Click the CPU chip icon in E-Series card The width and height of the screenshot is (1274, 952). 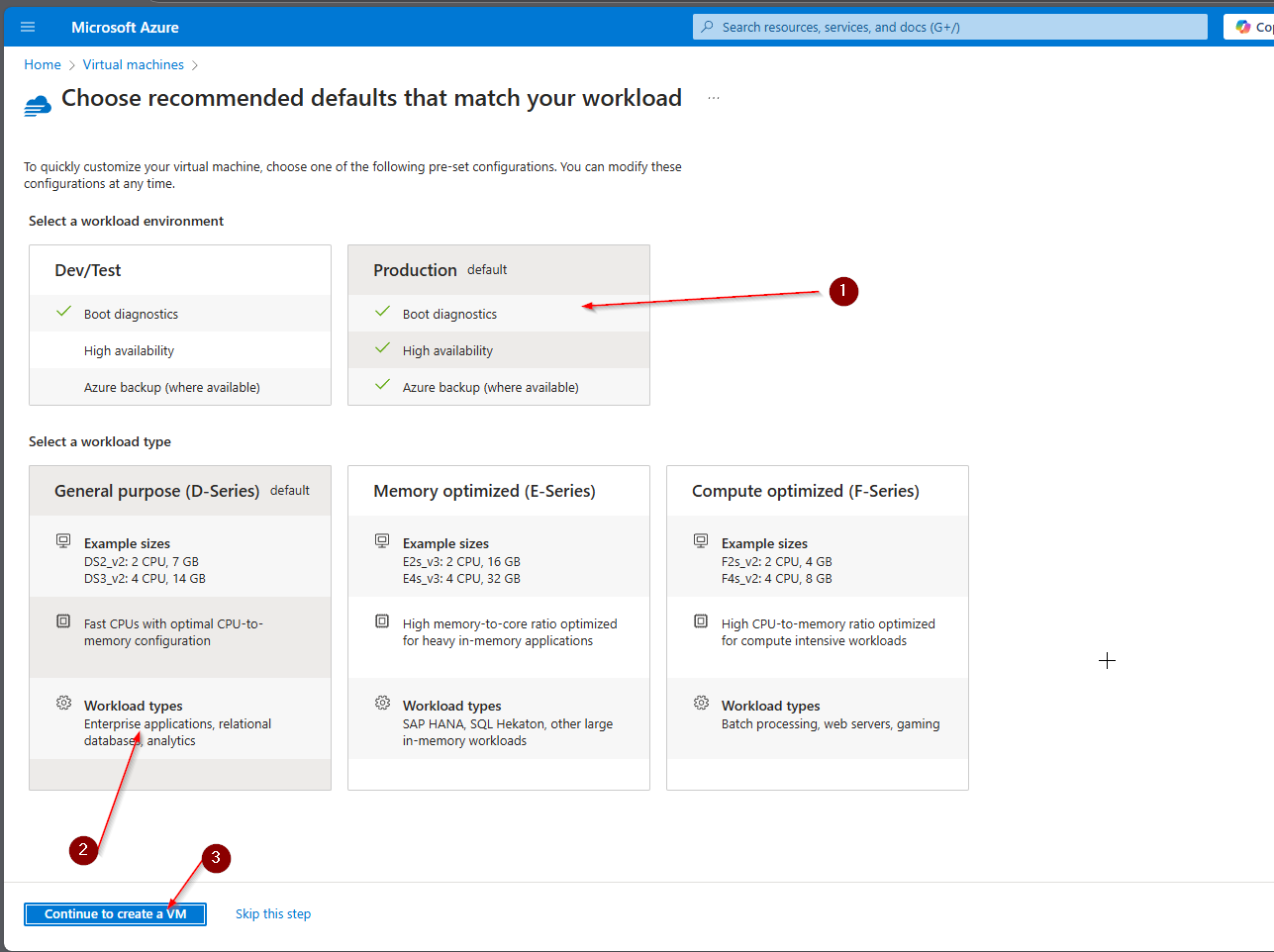point(382,621)
